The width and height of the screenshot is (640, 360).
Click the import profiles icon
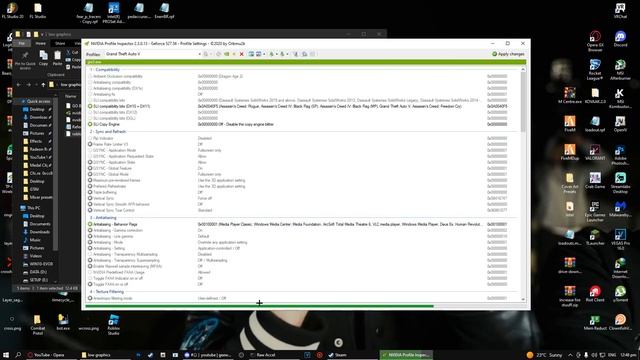coord(282,54)
